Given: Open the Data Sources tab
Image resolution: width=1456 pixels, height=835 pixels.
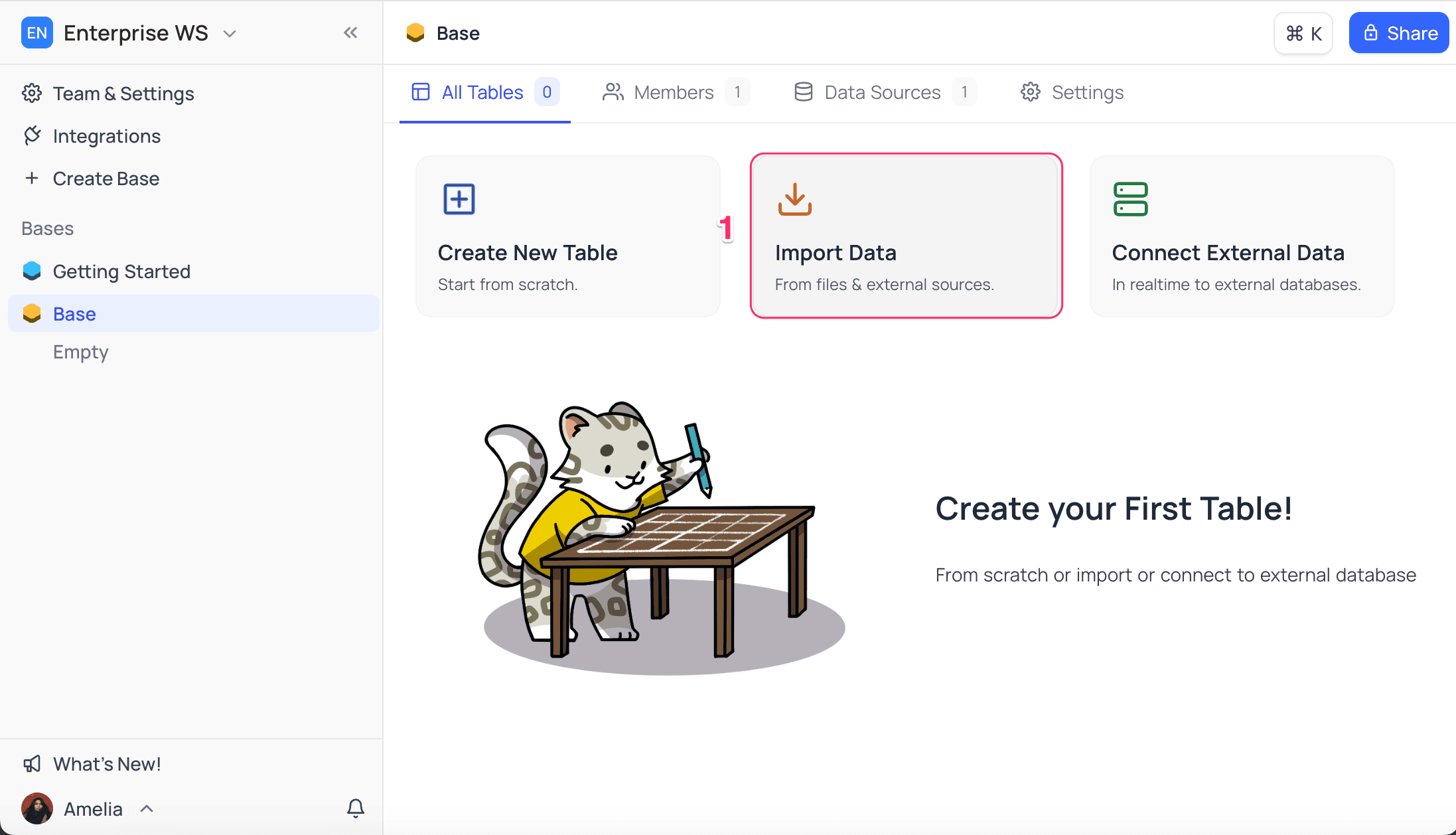Looking at the screenshot, I should pyautogui.click(x=882, y=92).
